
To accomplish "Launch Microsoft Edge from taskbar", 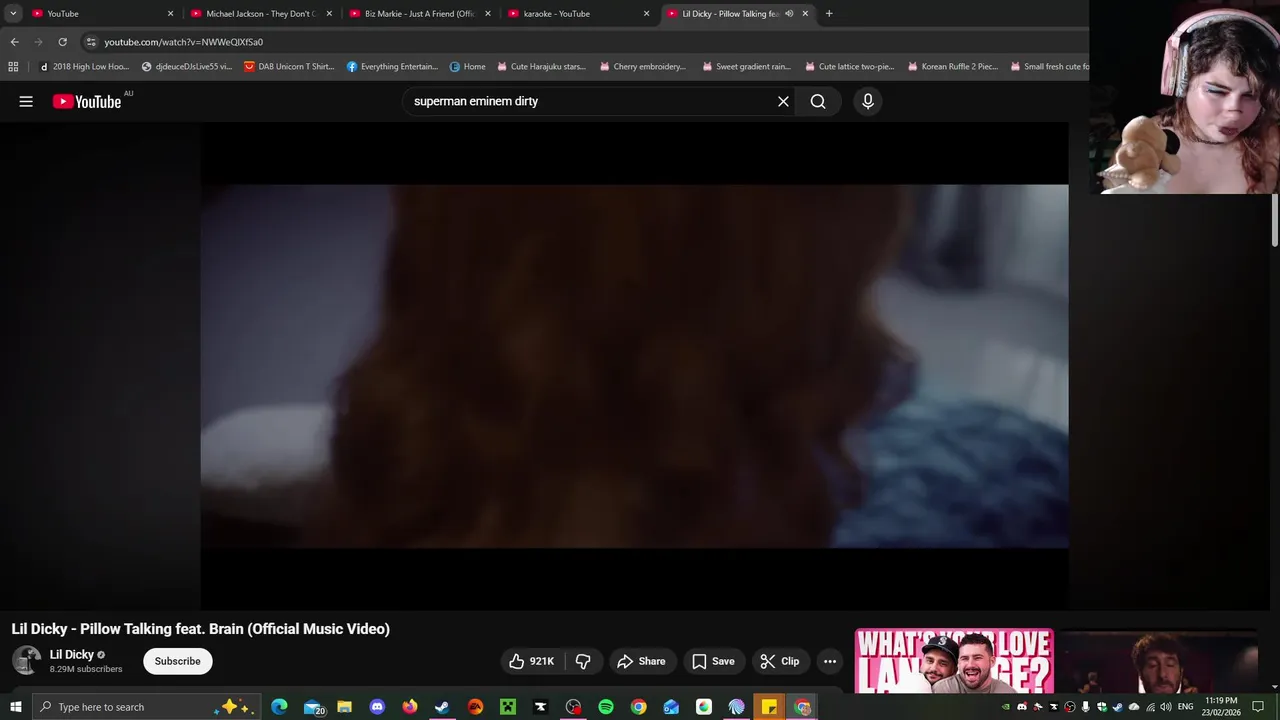I will coord(279,707).
